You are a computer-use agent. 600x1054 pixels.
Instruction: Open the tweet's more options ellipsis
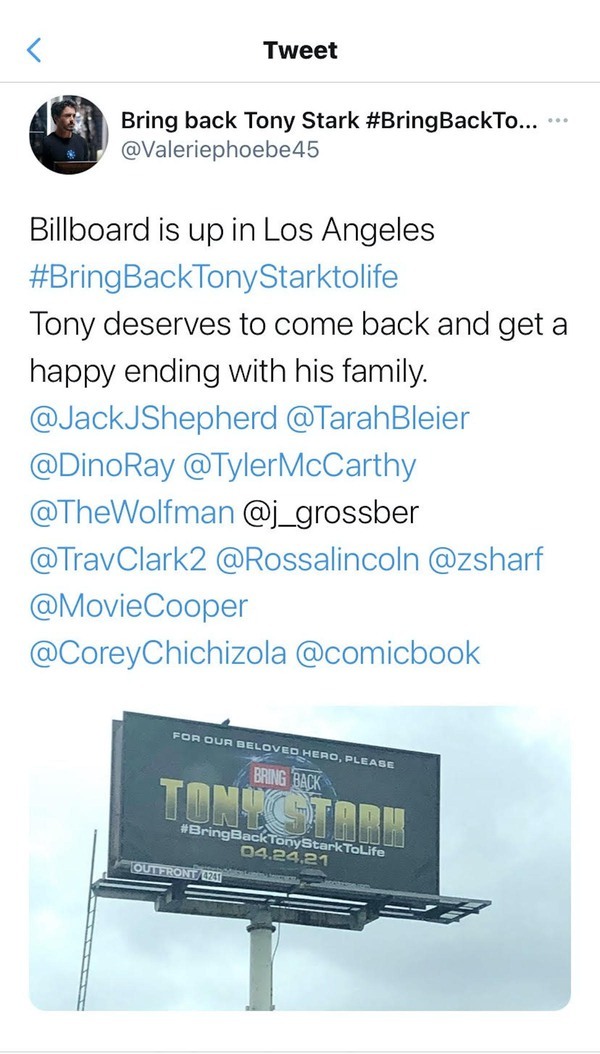(x=560, y=123)
